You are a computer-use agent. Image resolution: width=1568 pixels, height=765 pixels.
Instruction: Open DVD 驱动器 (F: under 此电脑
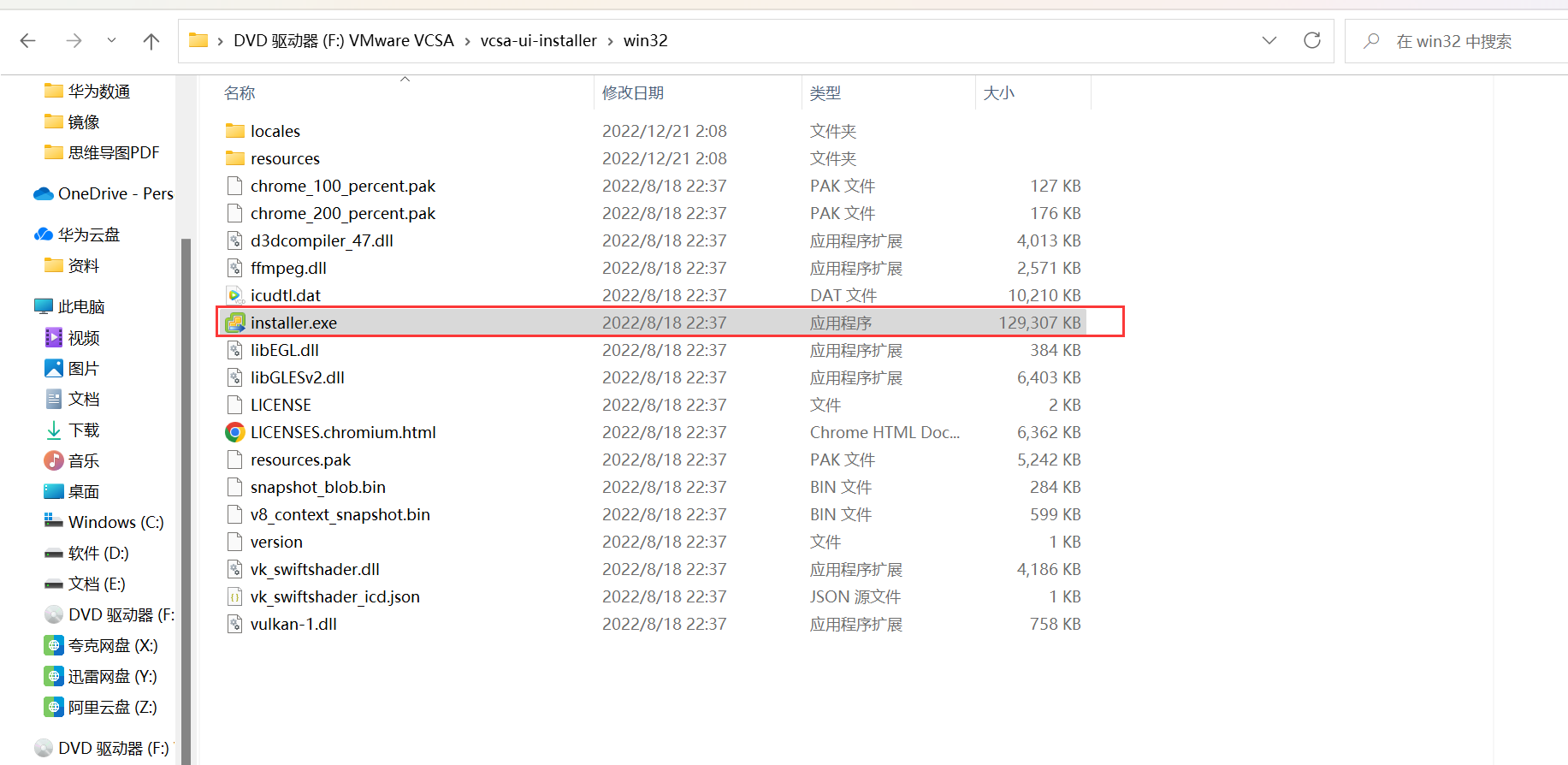[121, 614]
